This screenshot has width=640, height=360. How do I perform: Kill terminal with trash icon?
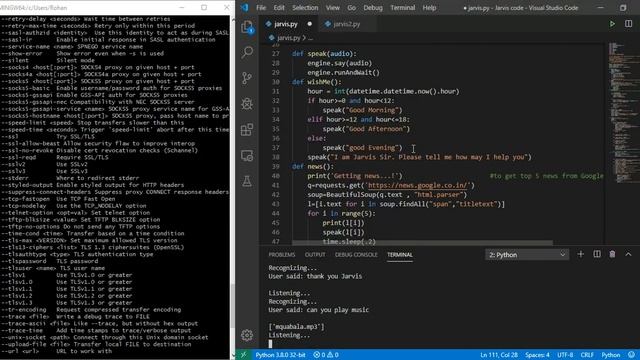coord(612,254)
